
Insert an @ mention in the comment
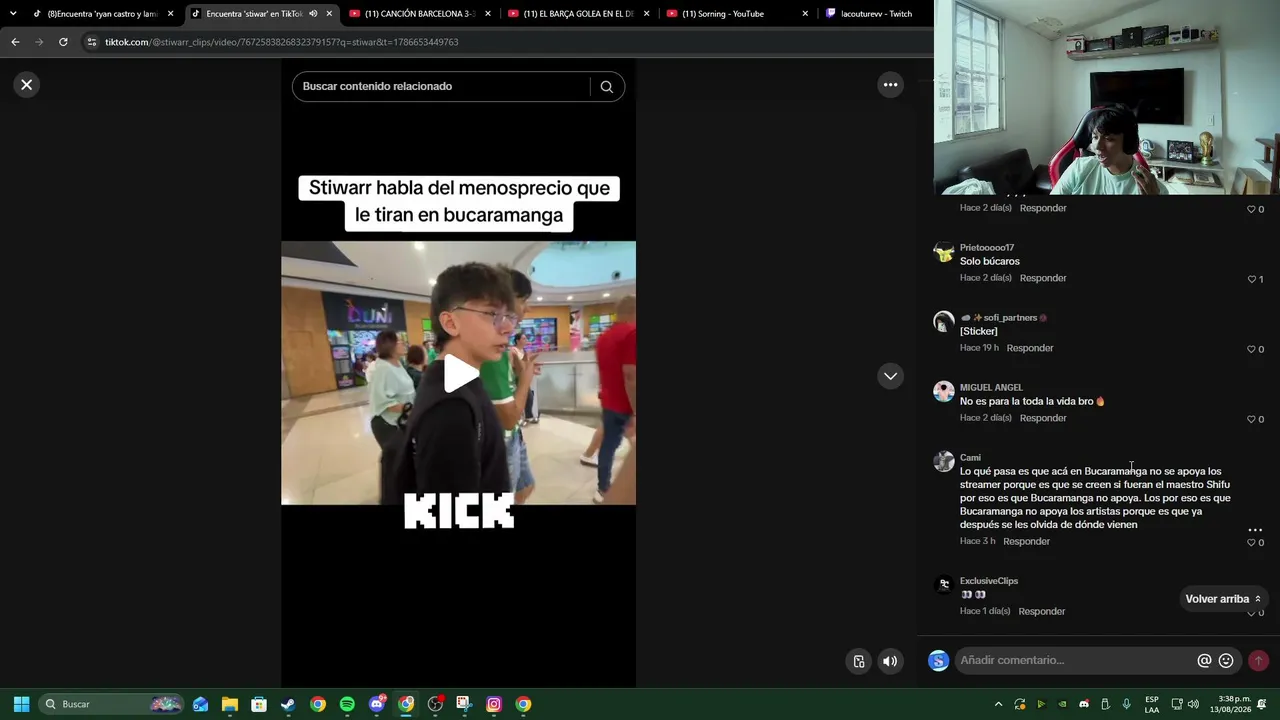coord(1204,661)
